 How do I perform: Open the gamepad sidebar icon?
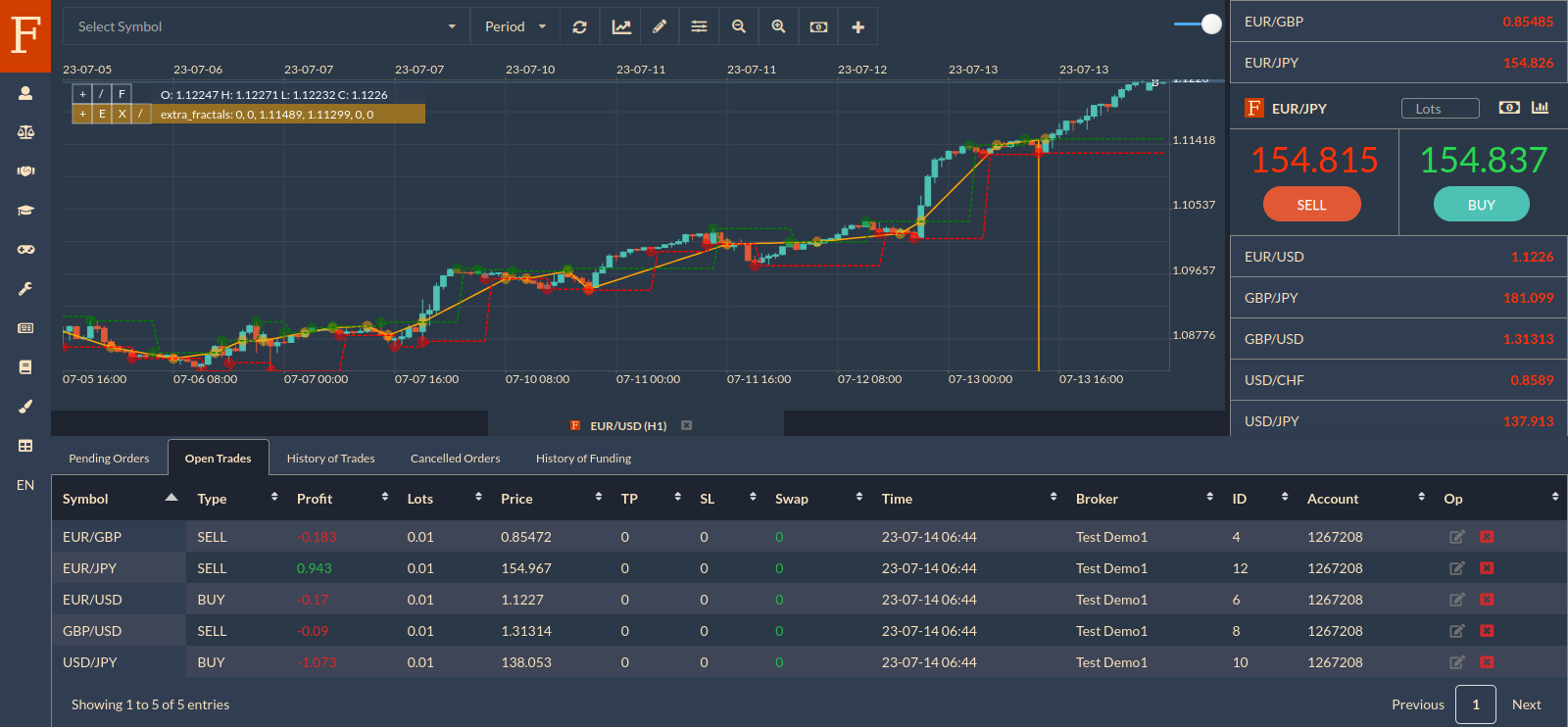point(25,250)
